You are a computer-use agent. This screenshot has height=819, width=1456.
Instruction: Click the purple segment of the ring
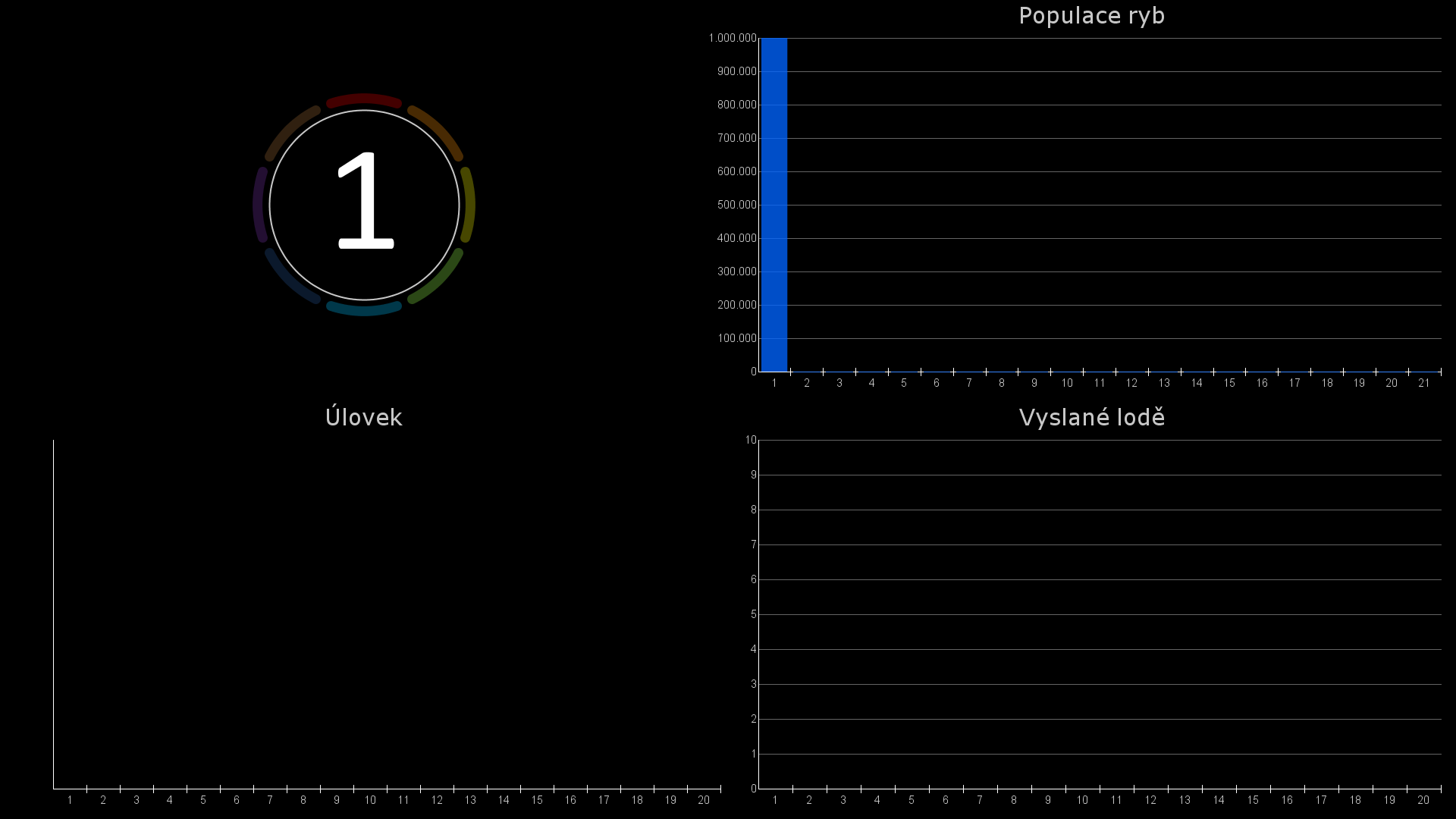(259, 205)
